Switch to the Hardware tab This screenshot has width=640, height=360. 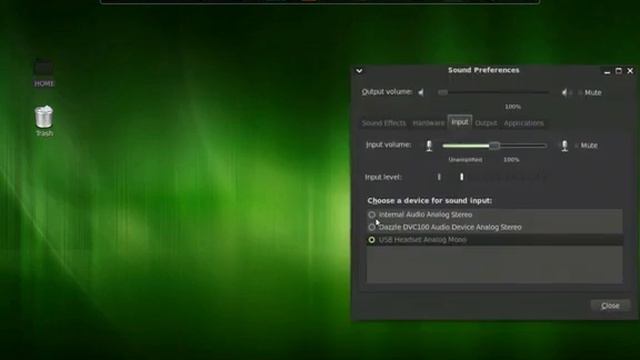pos(428,123)
